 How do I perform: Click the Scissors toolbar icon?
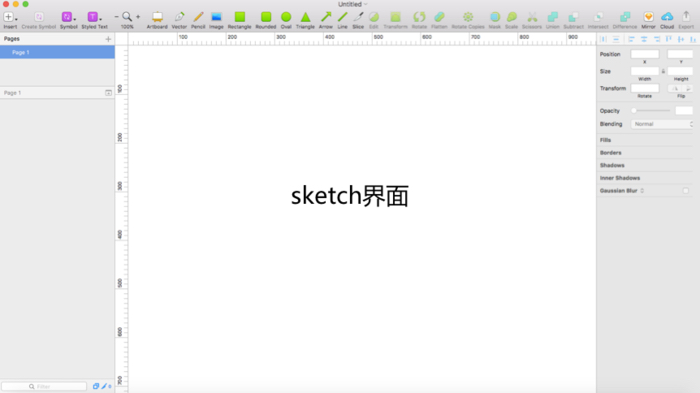pyautogui.click(x=532, y=17)
